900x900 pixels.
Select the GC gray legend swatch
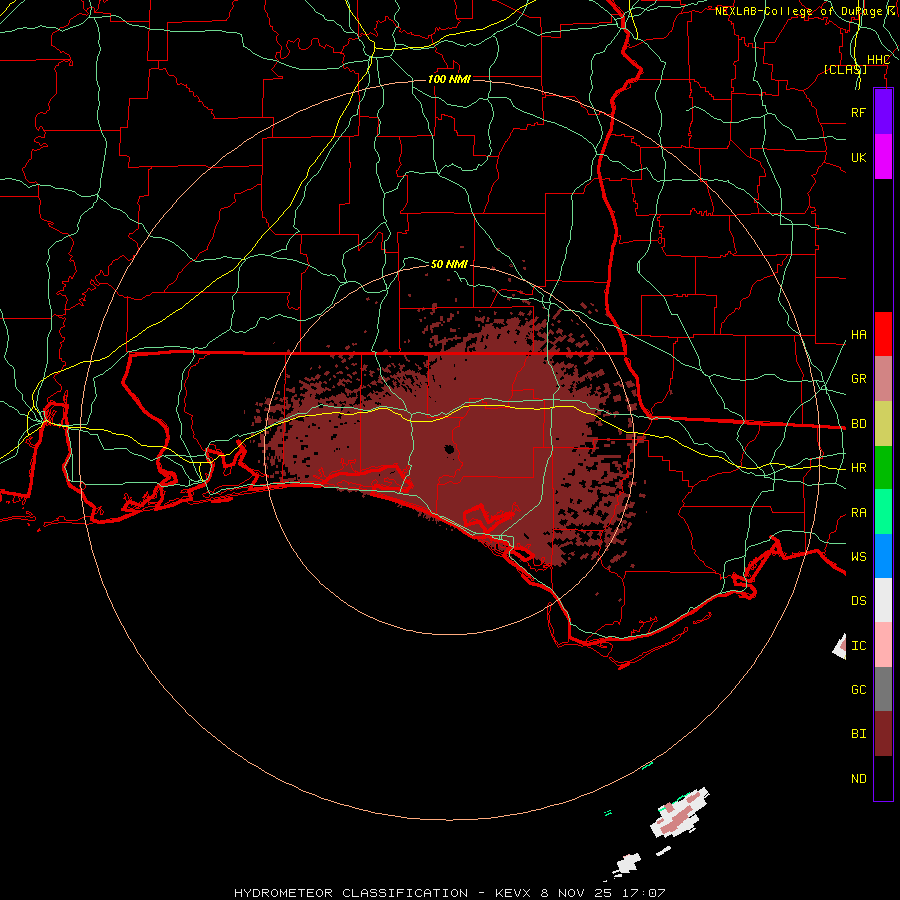click(x=883, y=689)
